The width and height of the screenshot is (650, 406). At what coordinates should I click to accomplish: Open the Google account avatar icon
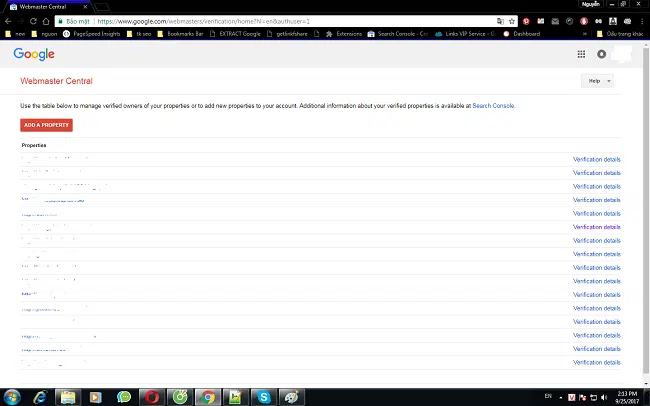[x=601, y=54]
